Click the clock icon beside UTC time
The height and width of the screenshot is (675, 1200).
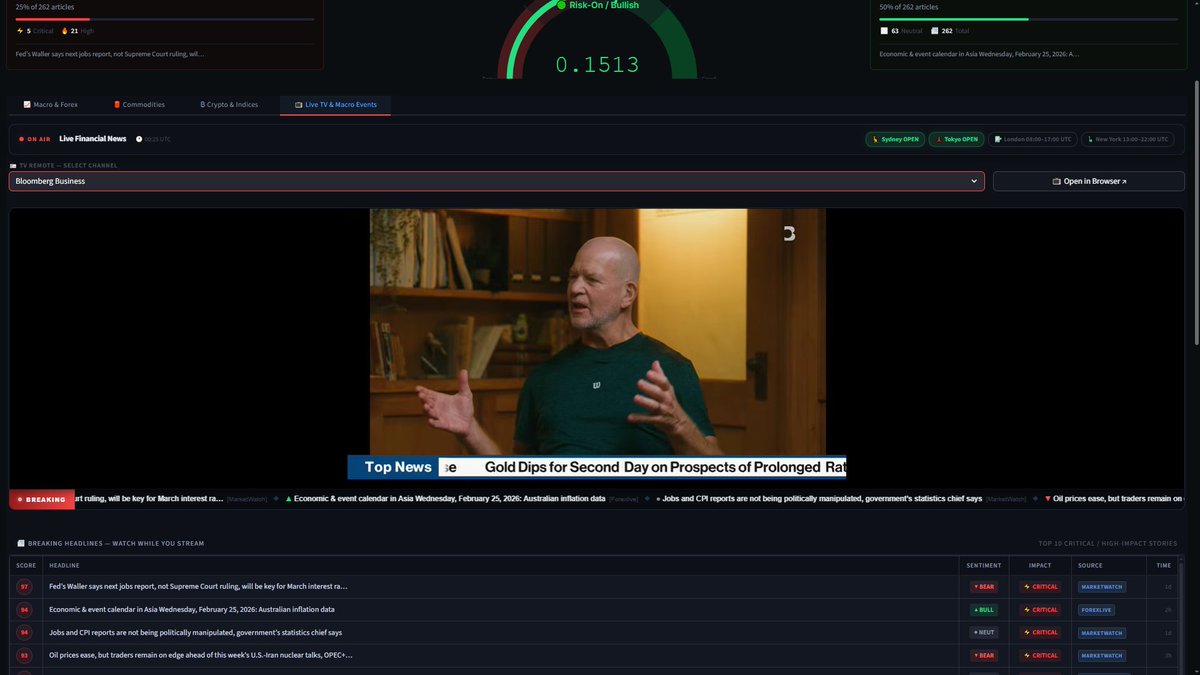(x=137, y=139)
